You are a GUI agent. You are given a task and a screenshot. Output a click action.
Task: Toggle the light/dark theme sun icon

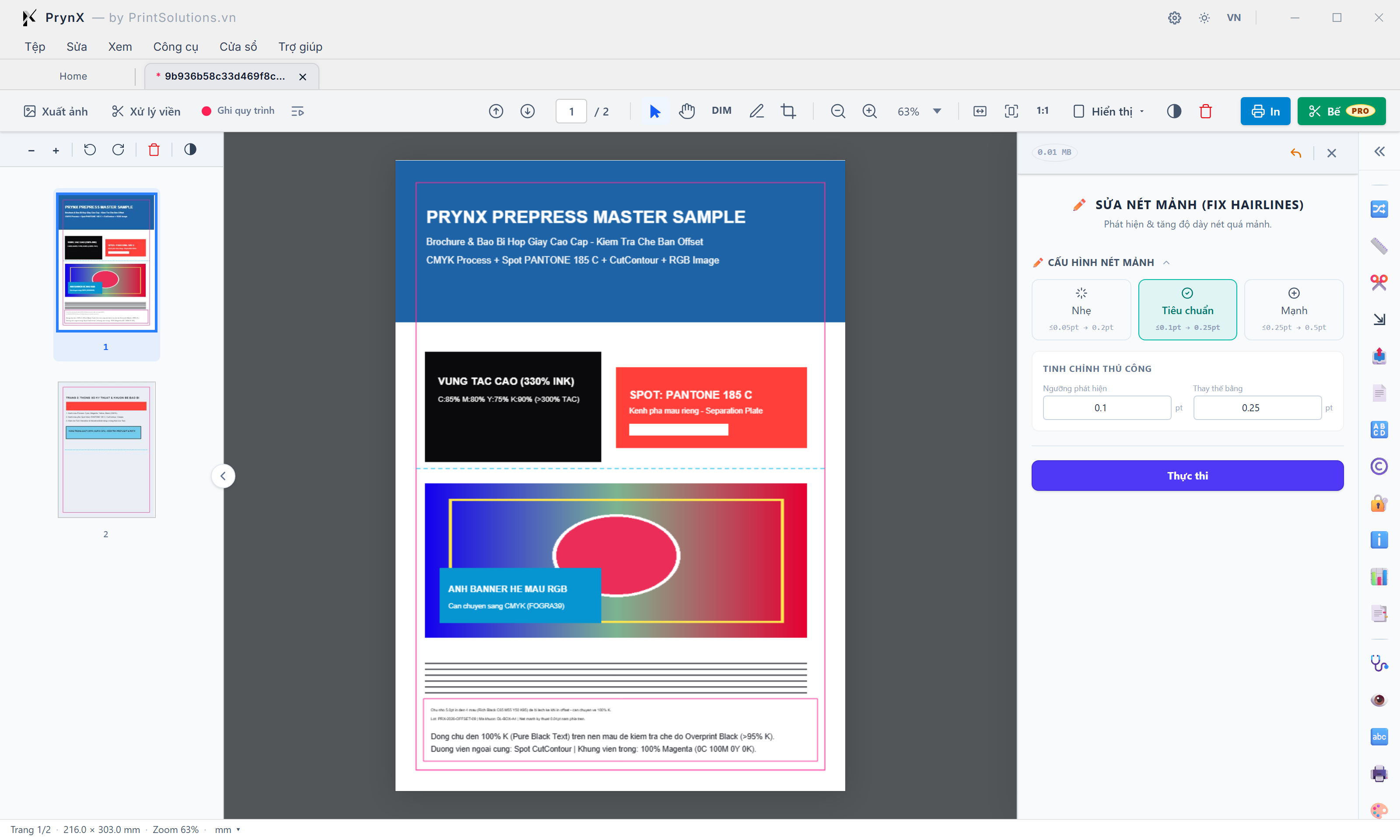[1204, 17]
